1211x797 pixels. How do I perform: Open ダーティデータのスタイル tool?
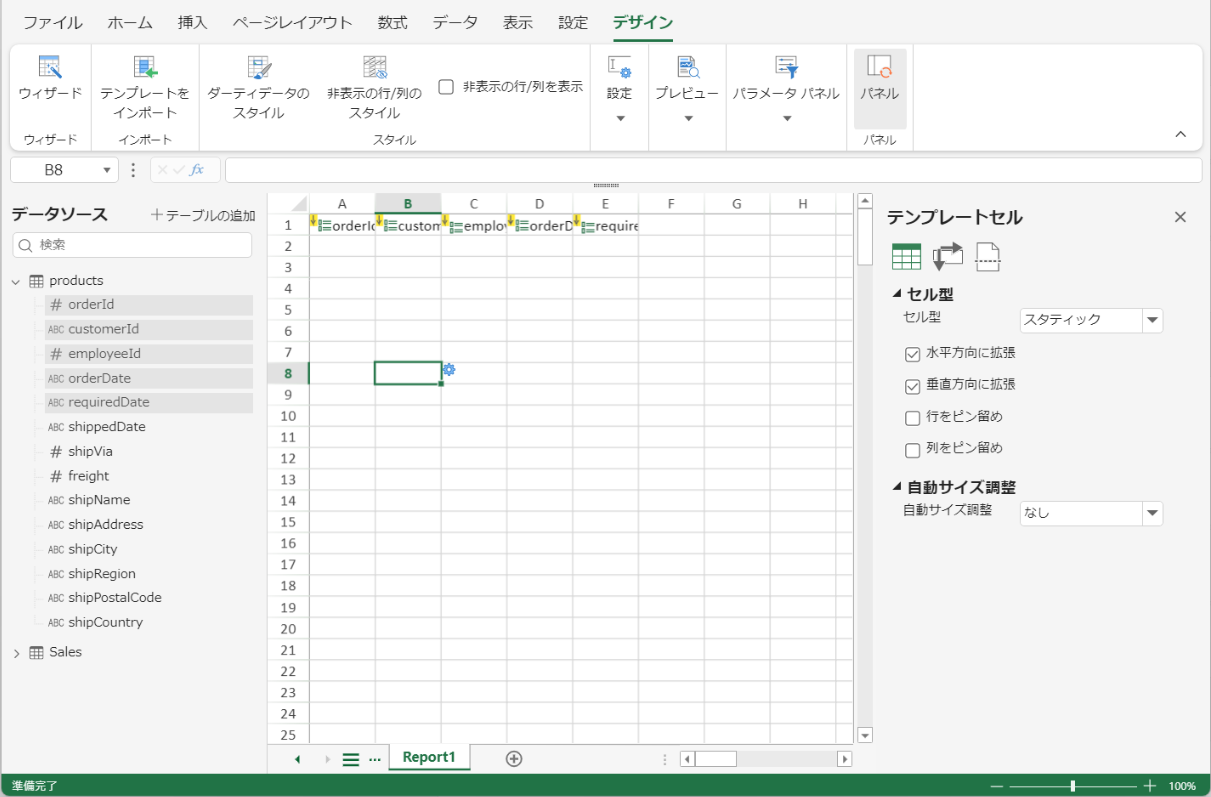tap(259, 68)
